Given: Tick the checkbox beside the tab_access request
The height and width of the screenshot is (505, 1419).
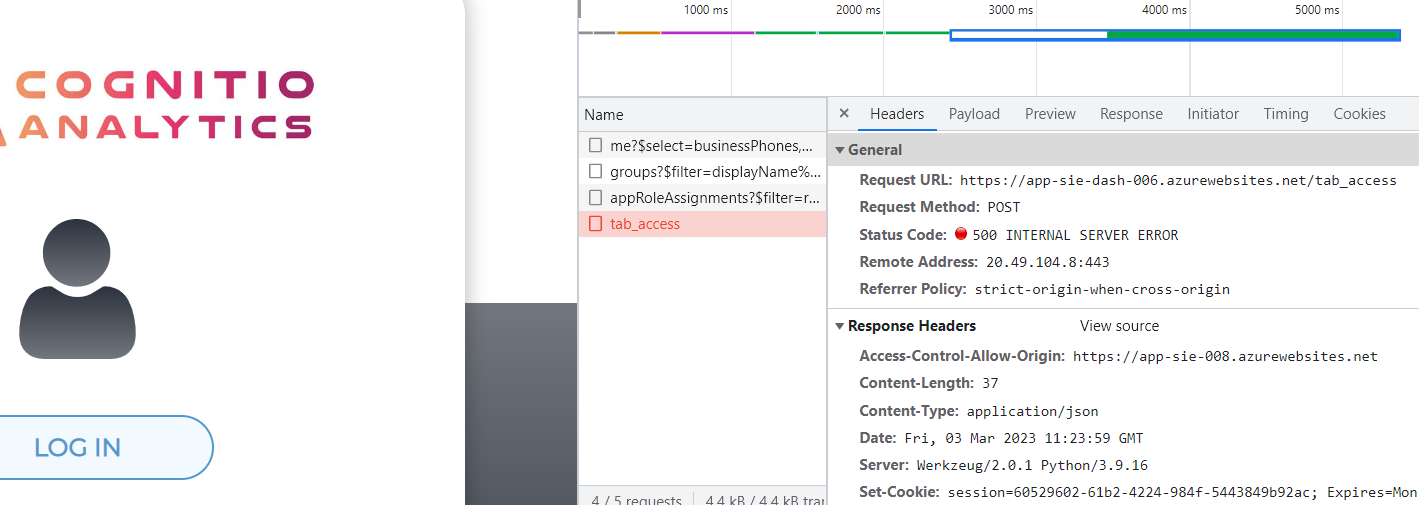Looking at the screenshot, I should pyautogui.click(x=596, y=224).
